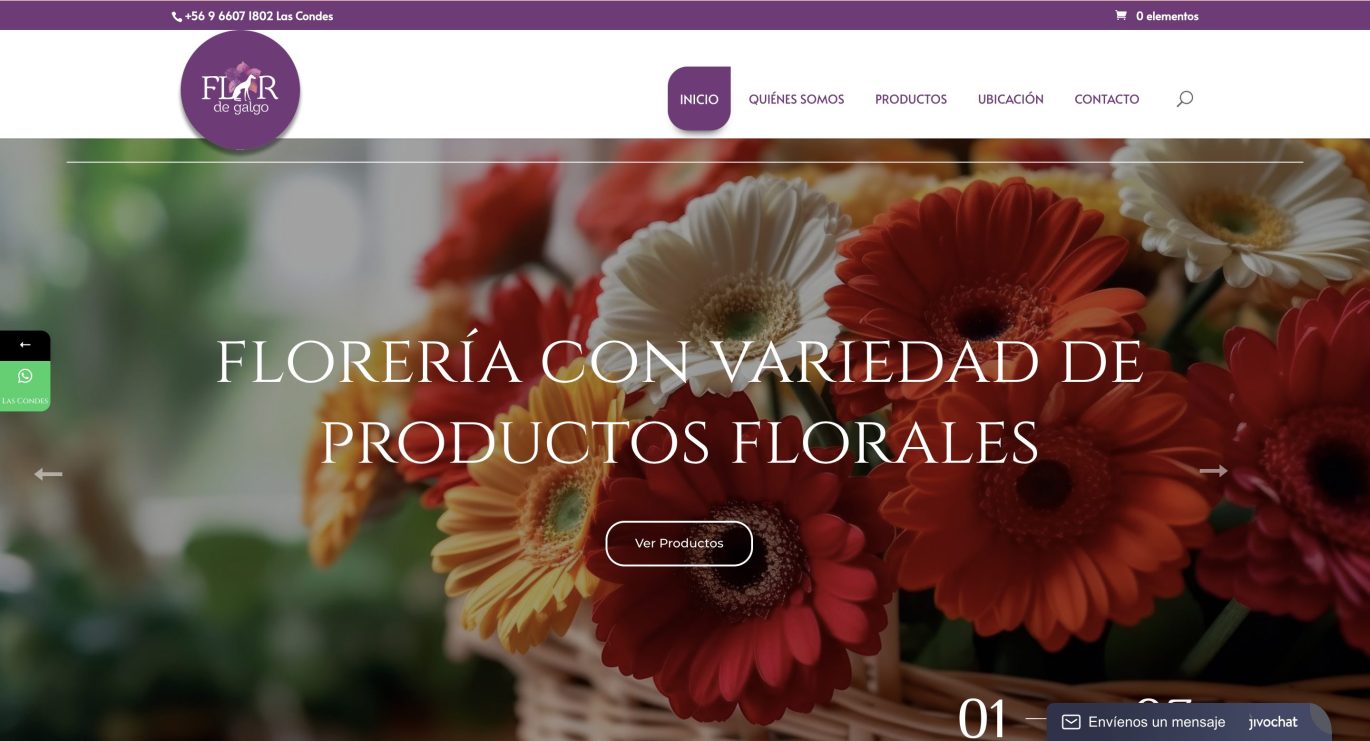Click the 01 slide counter indicator

click(x=982, y=718)
